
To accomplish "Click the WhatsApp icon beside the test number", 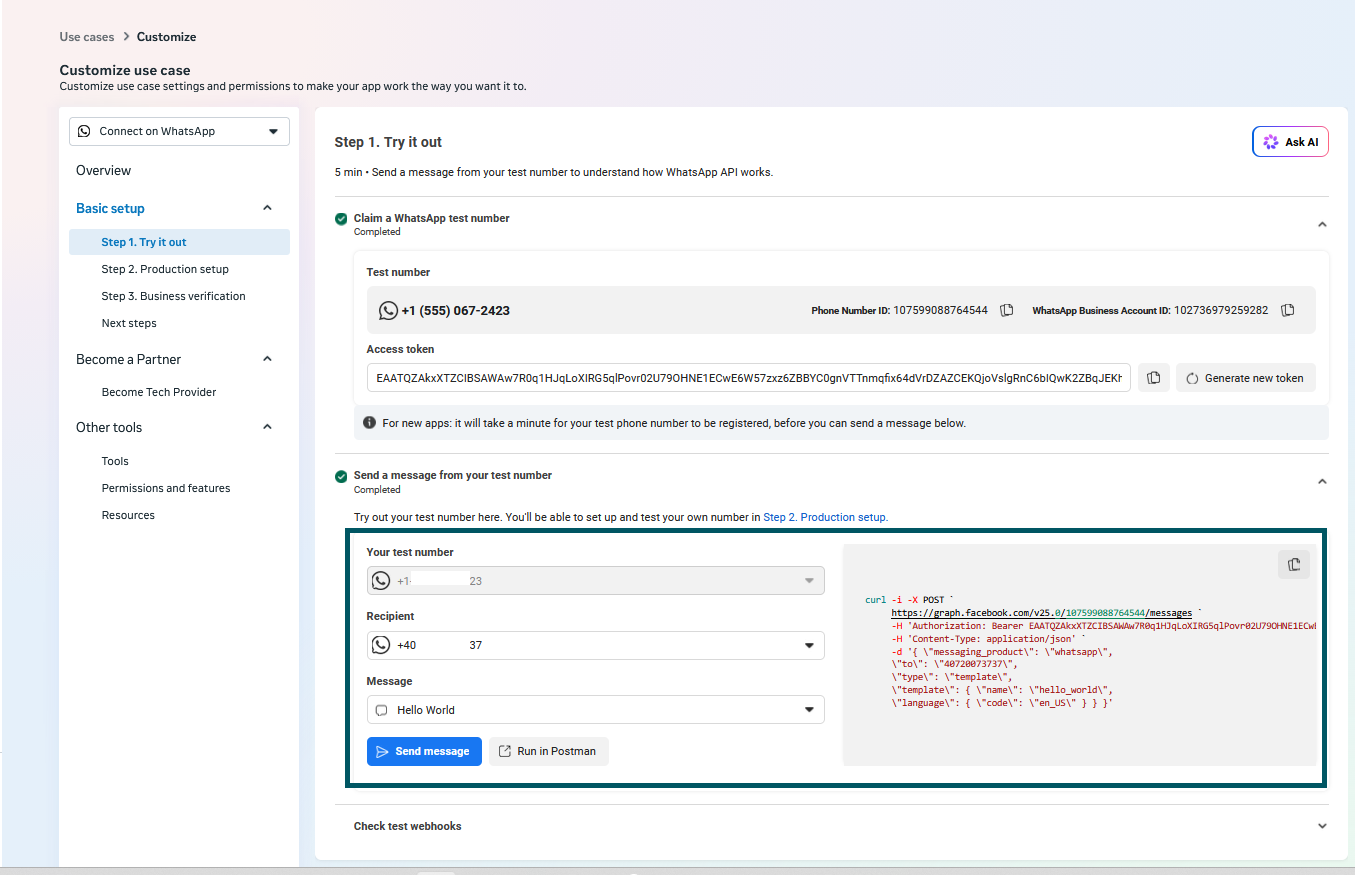I will 388,311.
